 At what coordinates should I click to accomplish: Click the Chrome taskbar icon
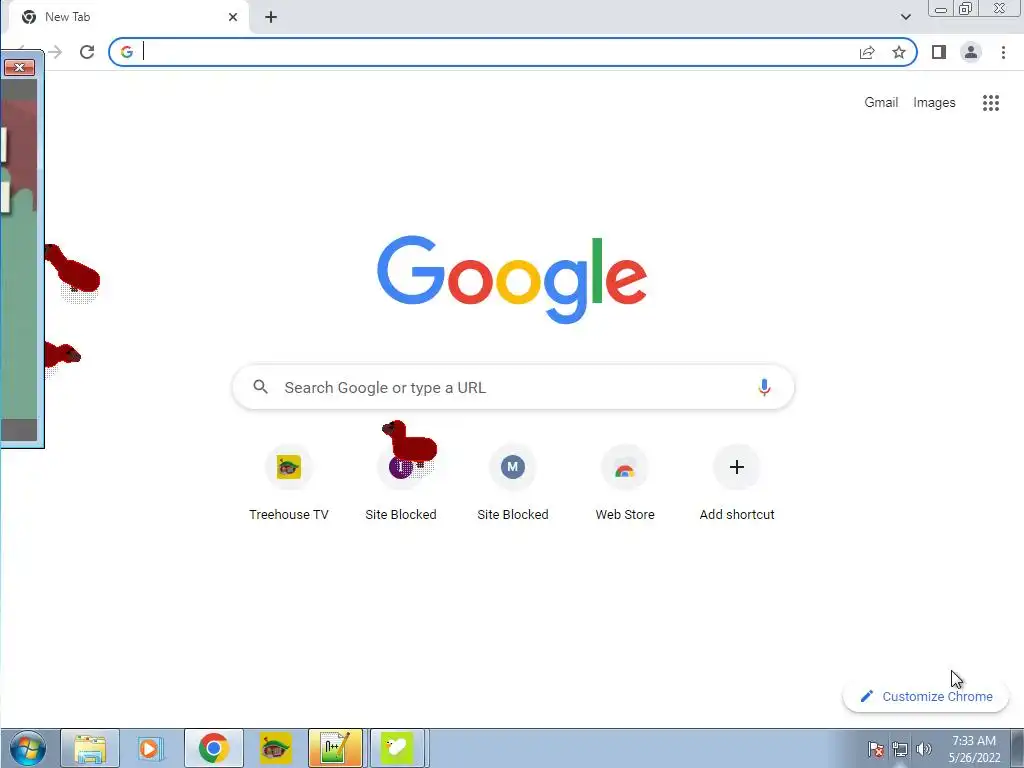pyautogui.click(x=214, y=748)
